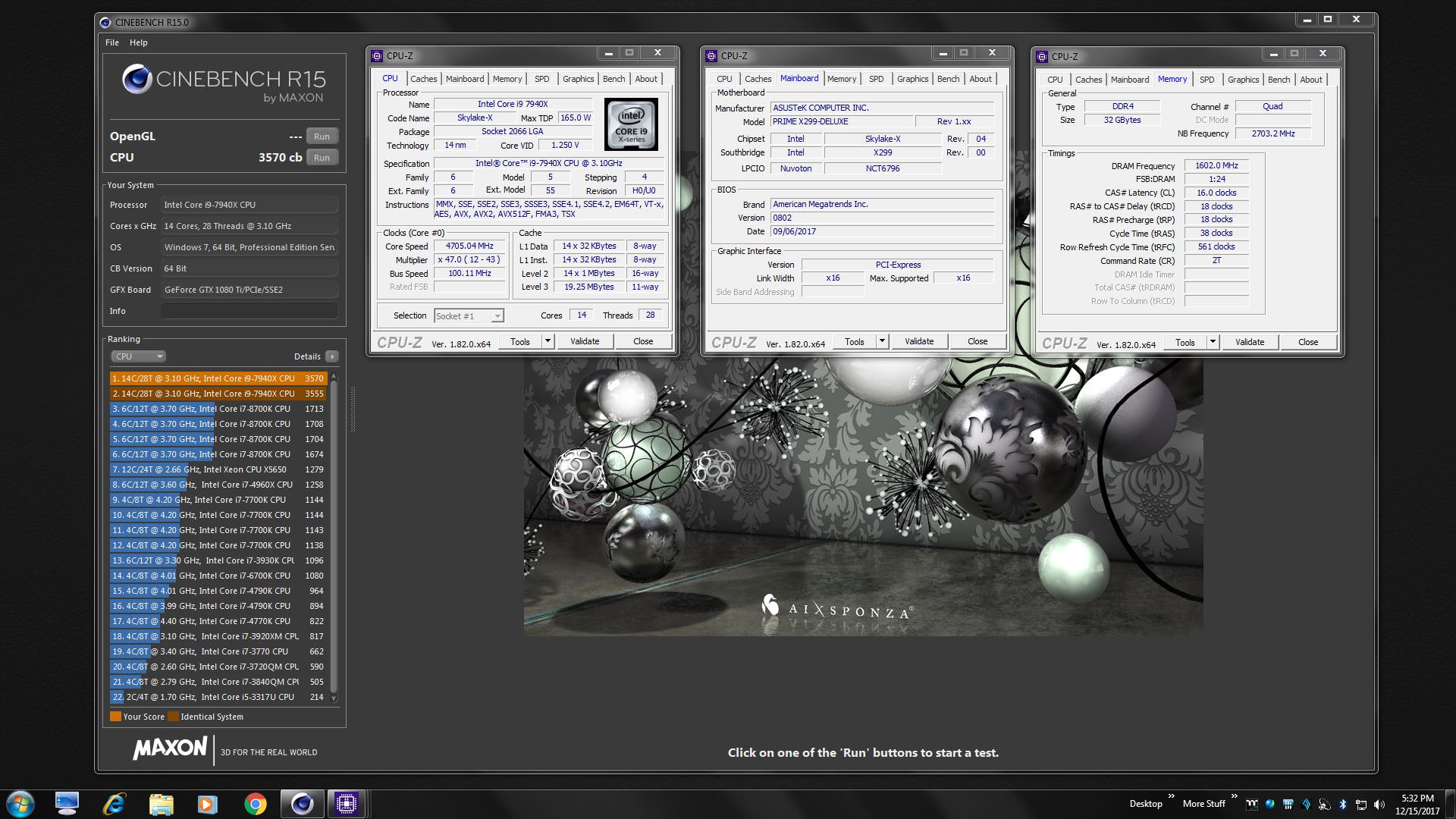Click the DRAM Frequency 1602.0 MHz value
This screenshot has width=1456, height=819.
tap(1216, 166)
